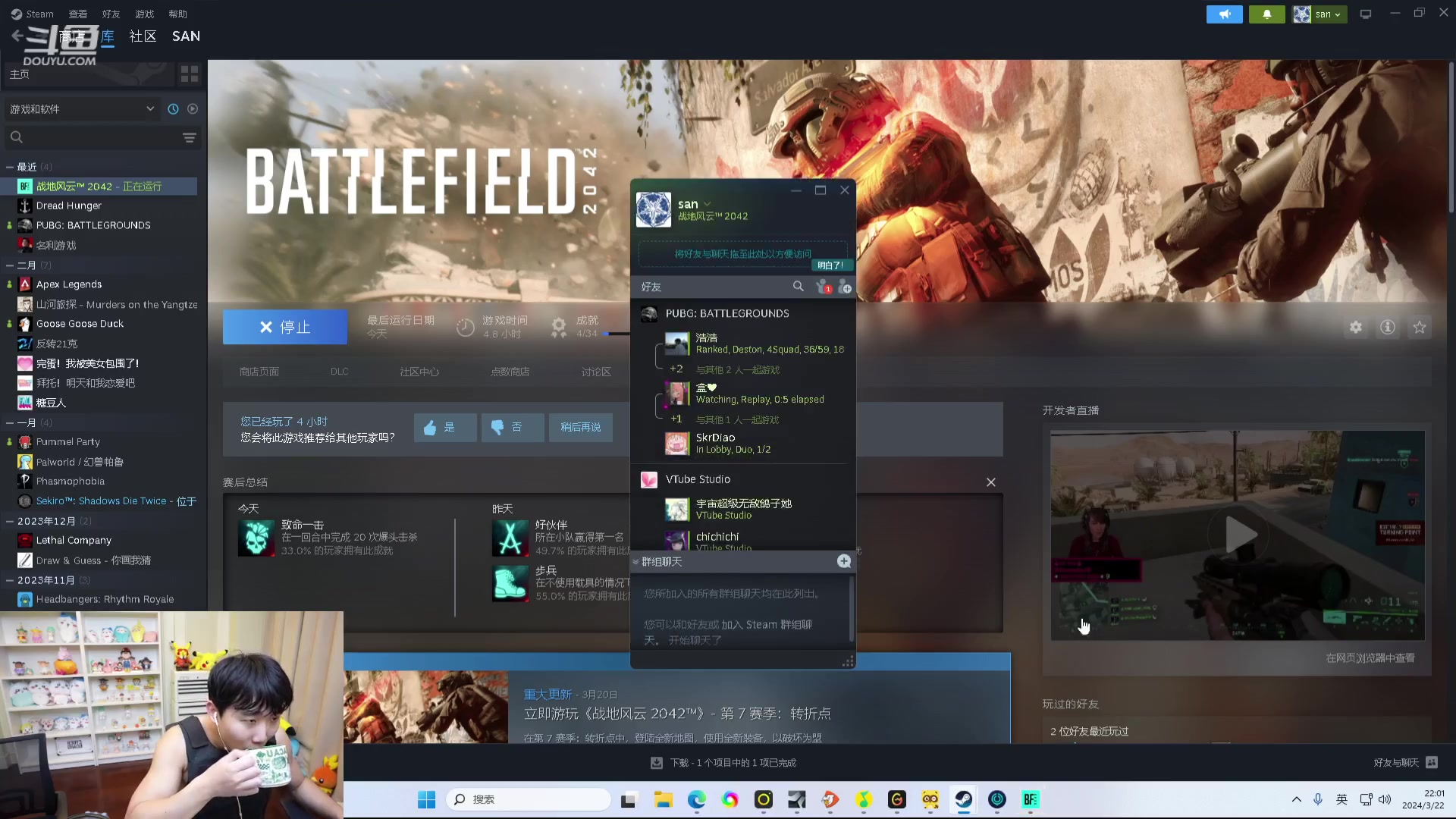Close the post-game summary panel
Viewport: 1456px width, 819px height.
click(x=991, y=482)
